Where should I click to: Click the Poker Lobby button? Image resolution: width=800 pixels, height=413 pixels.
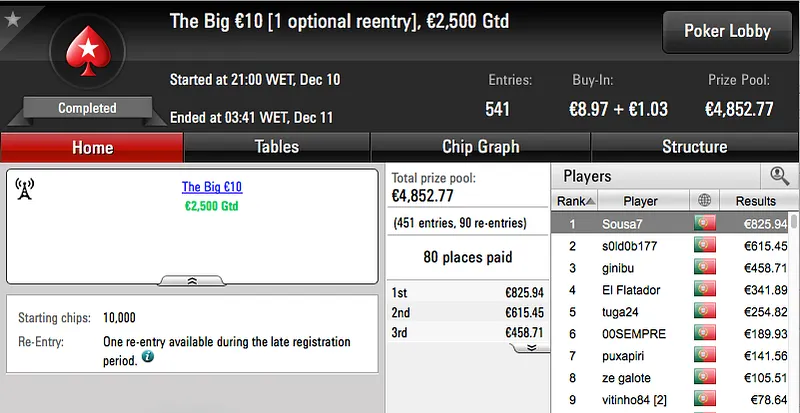click(x=727, y=31)
